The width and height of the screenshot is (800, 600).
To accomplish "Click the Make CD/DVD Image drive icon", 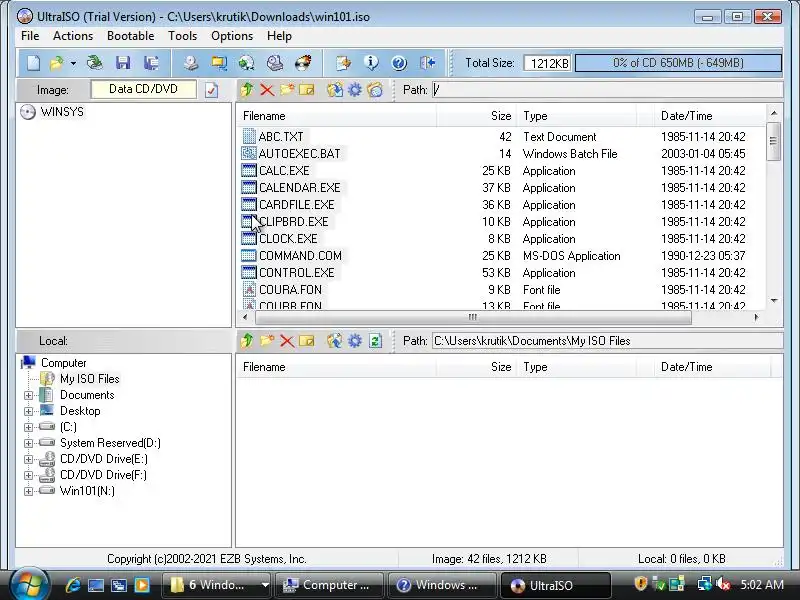I will (191, 63).
